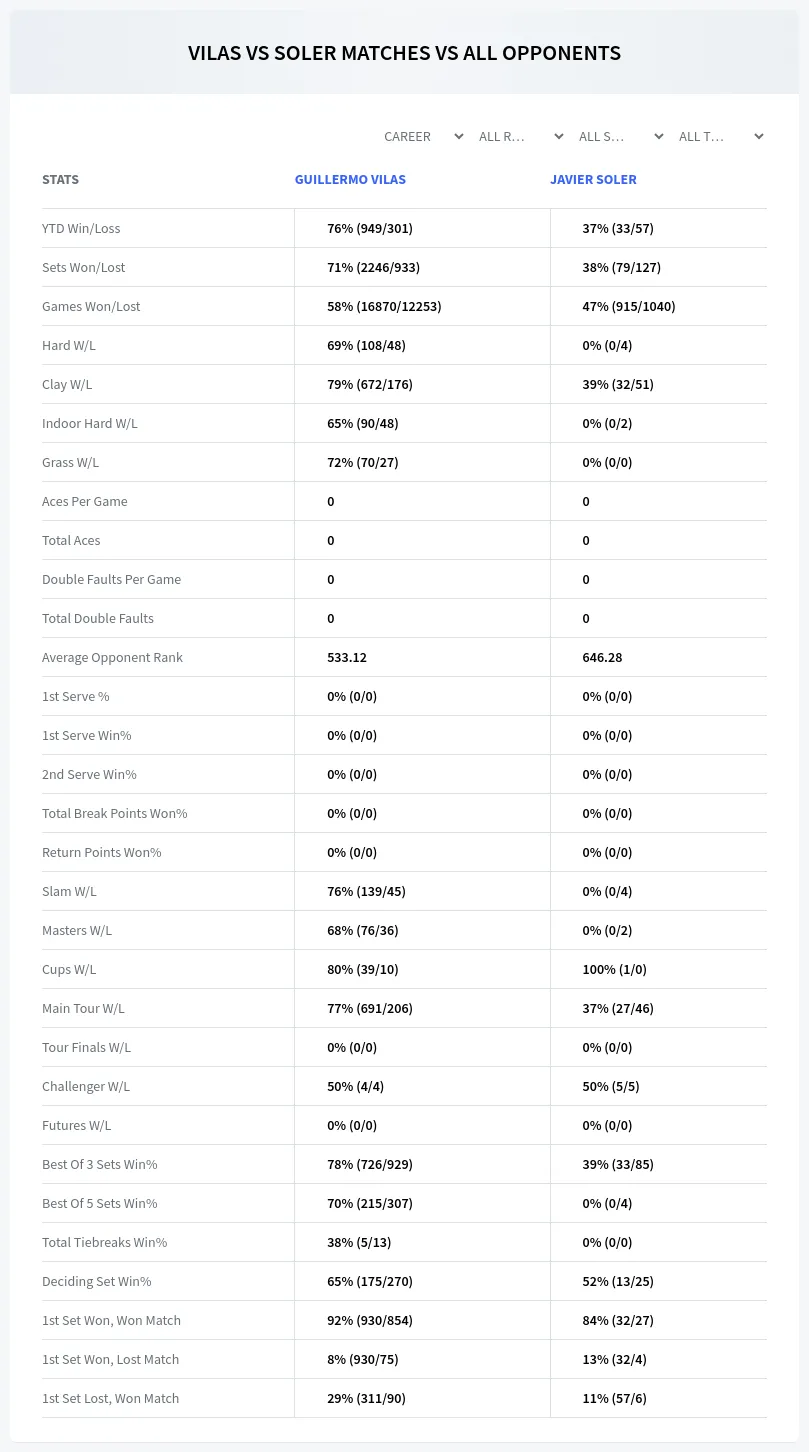Open the ALL S... filter dropdown
Viewport: 809px width, 1452px height.
coord(620,136)
